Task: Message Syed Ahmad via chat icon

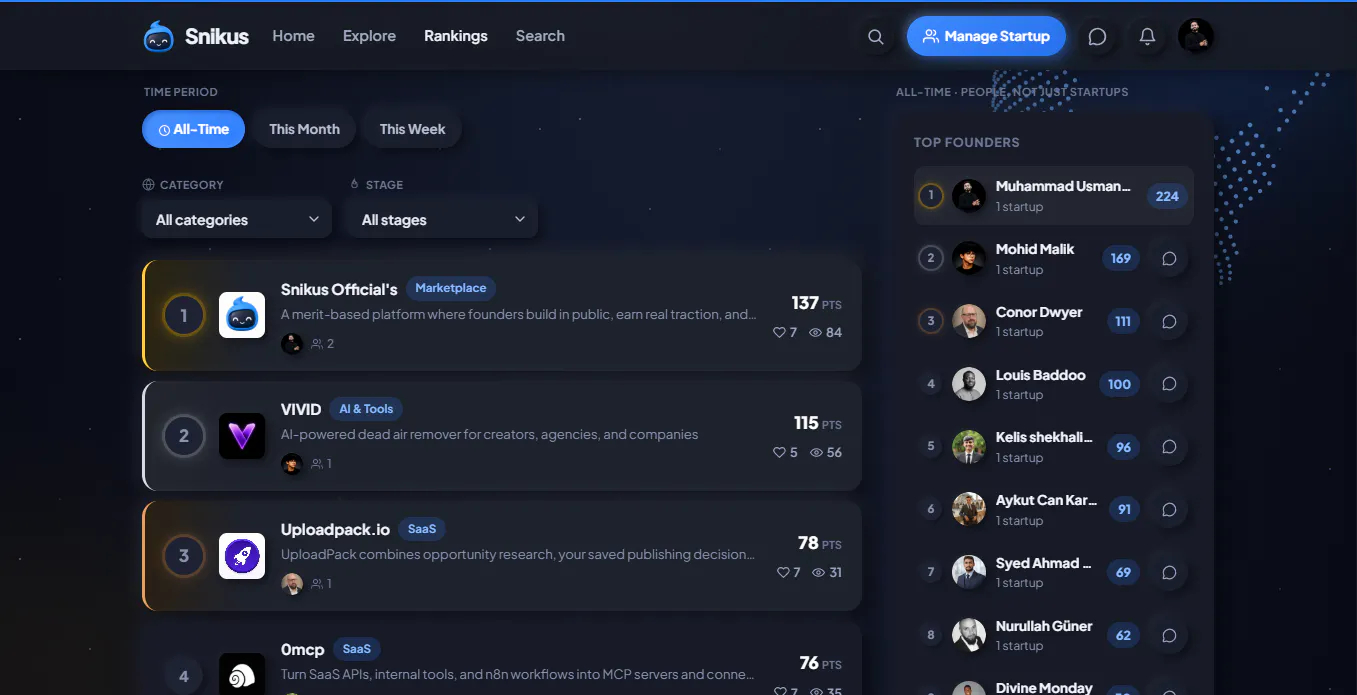Action: (x=1169, y=573)
